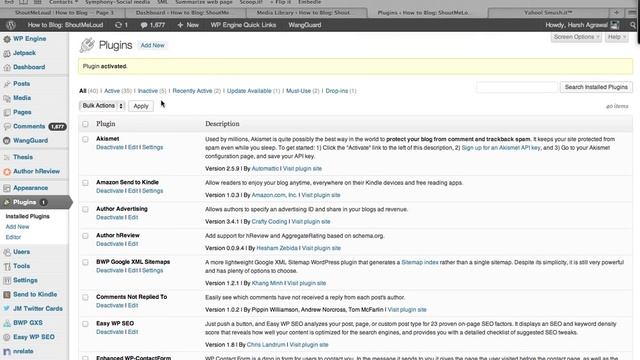Filter plugins by Recently Active
The height and width of the screenshot is (360, 640).
coord(192,91)
